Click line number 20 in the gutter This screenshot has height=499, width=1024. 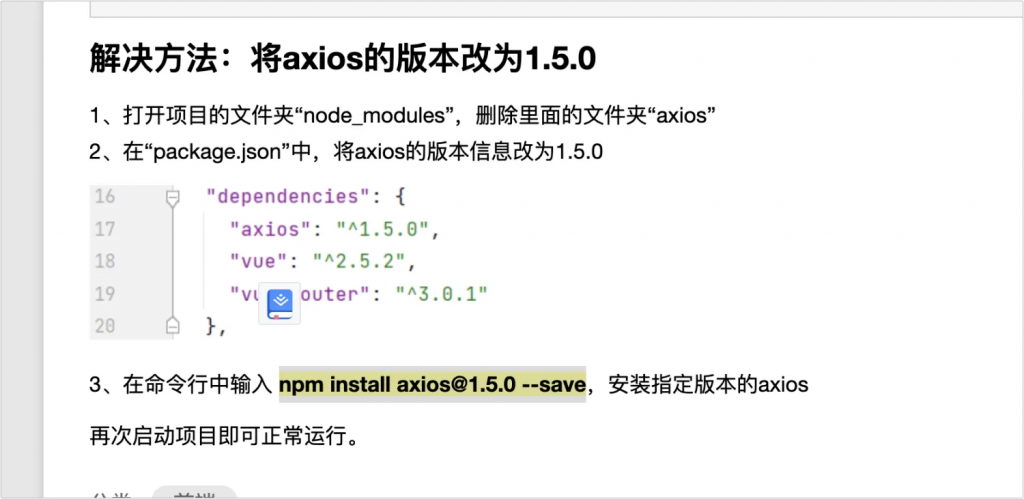[104, 325]
